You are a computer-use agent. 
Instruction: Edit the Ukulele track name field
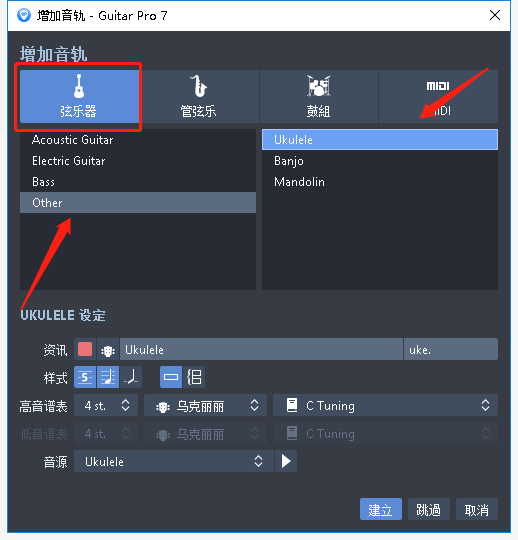pyautogui.click(x=261, y=349)
